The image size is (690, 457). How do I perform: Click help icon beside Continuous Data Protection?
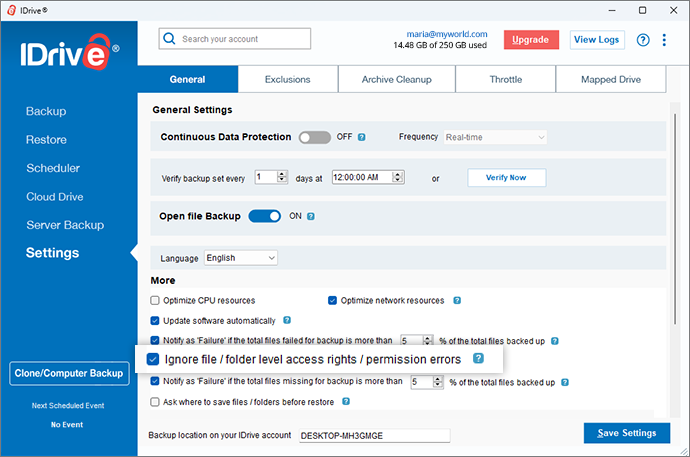(361, 137)
